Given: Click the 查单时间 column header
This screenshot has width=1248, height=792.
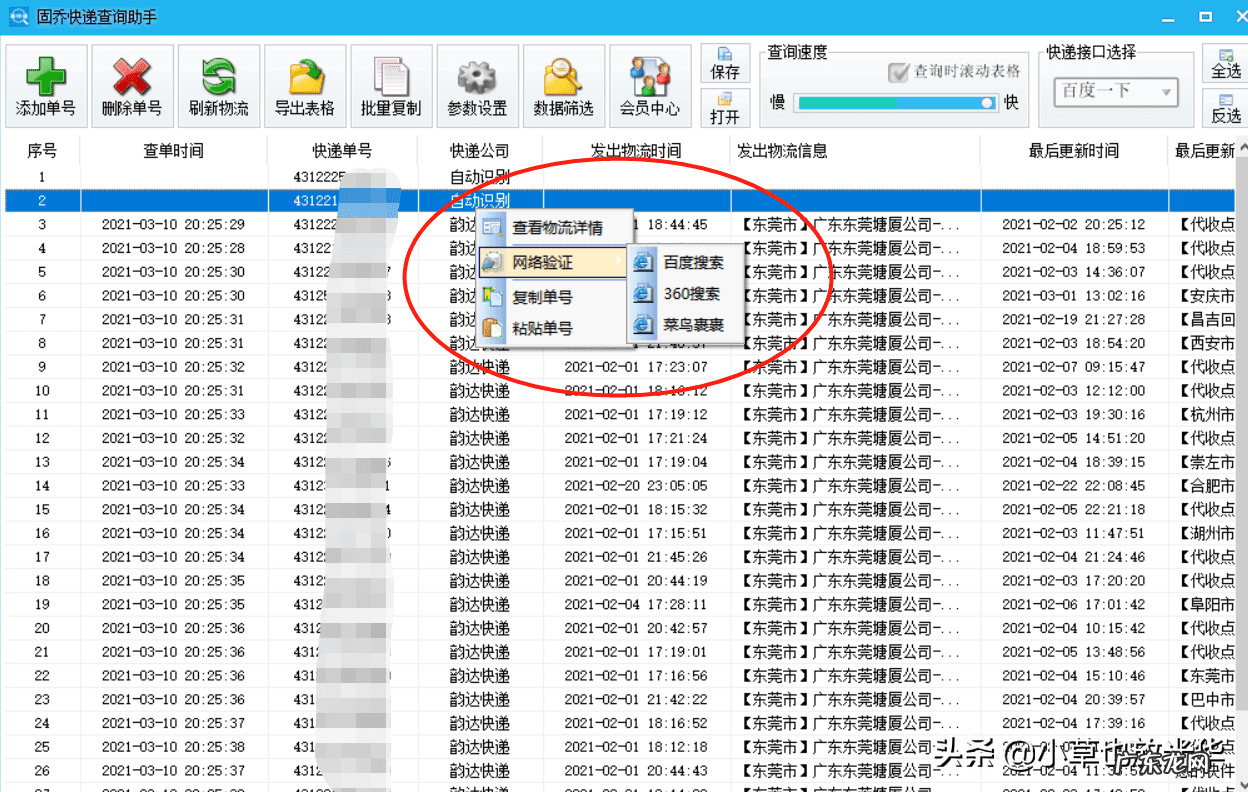Looking at the screenshot, I should coord(173,151).
